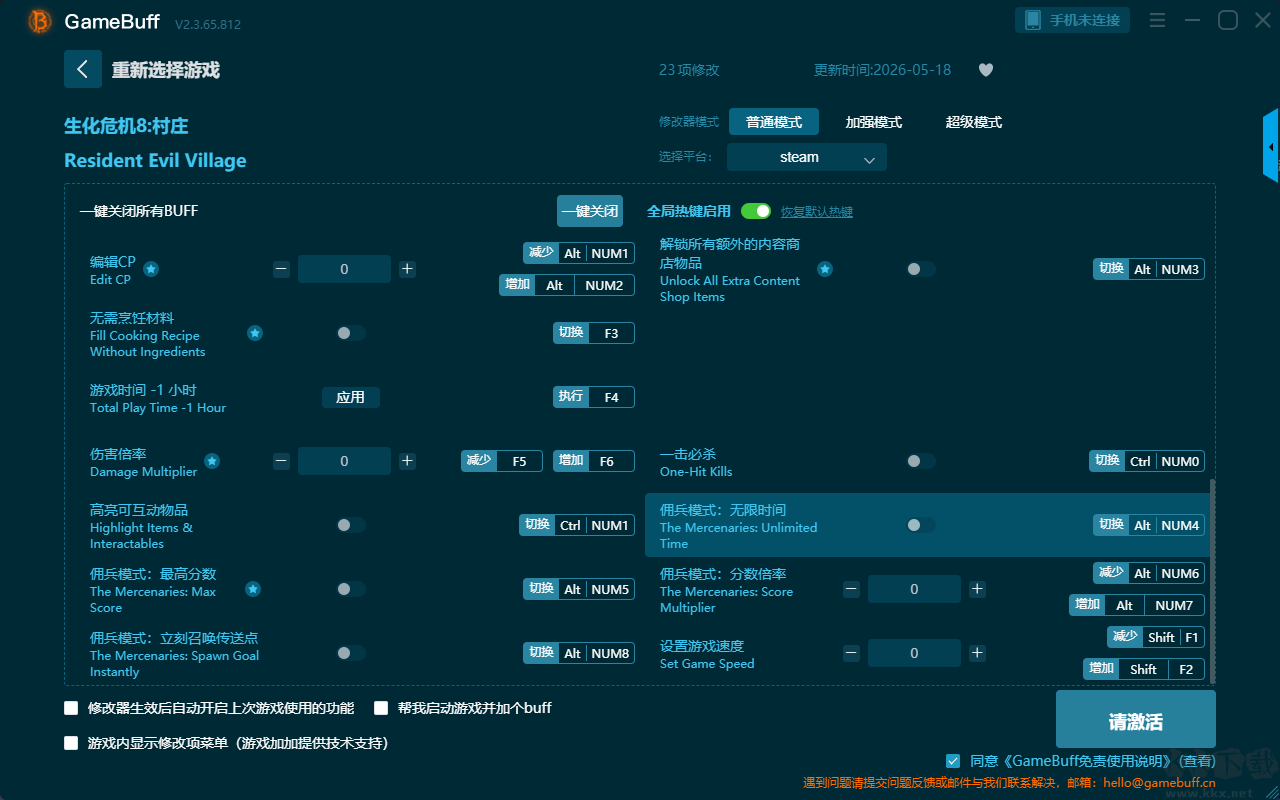Click the 手机未连接 phone status button
The height and width of the screenshot is (800, 1280).
click(x=1073, y=20)
